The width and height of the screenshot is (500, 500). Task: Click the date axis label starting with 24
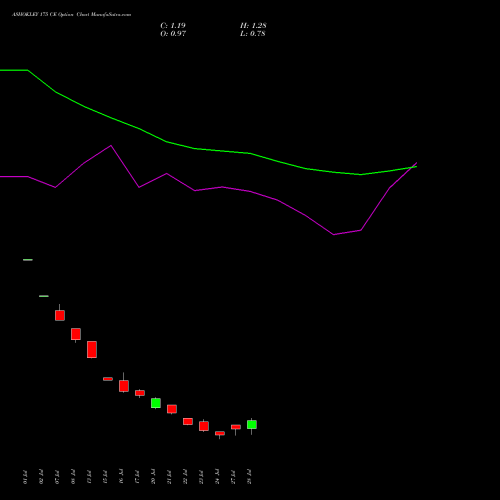point(217,477)
